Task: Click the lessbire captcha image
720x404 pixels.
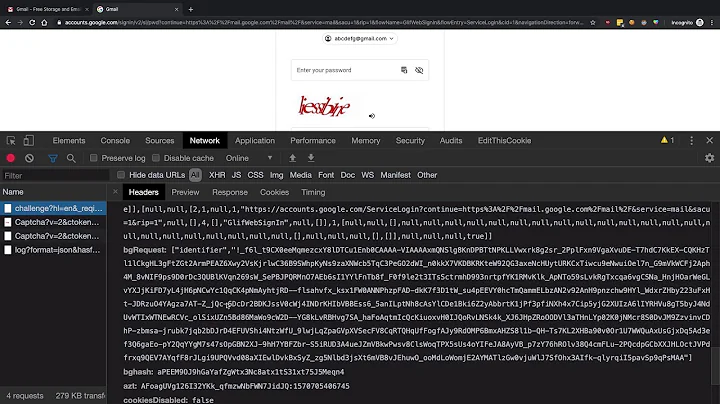Action: (324, 107)
